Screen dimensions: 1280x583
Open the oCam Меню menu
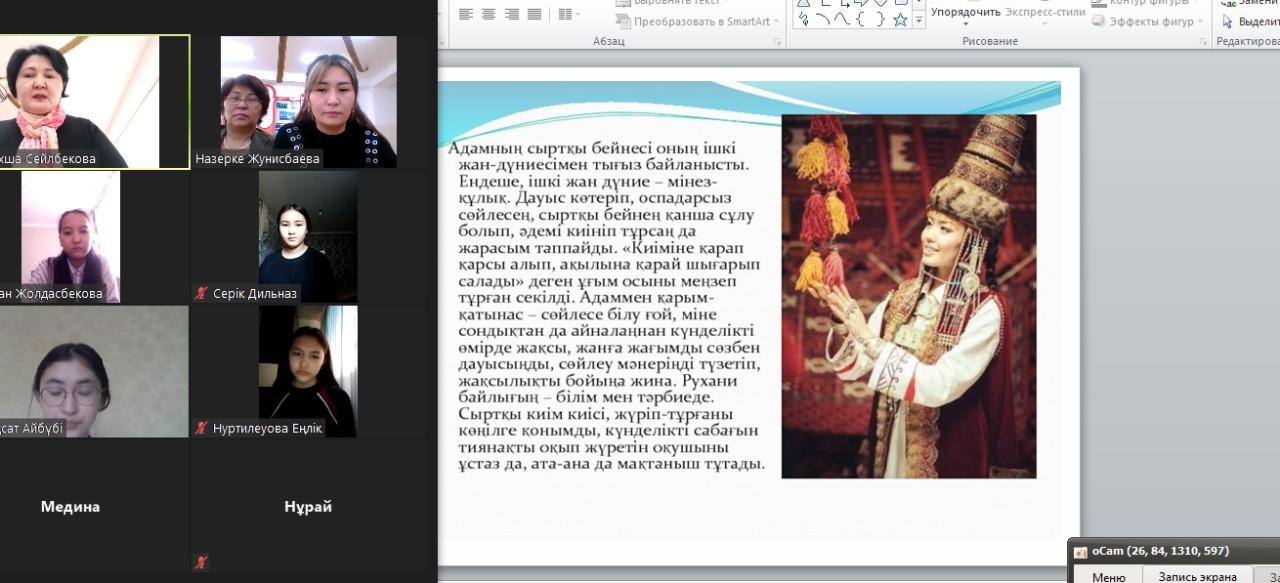coord(1108,576)
